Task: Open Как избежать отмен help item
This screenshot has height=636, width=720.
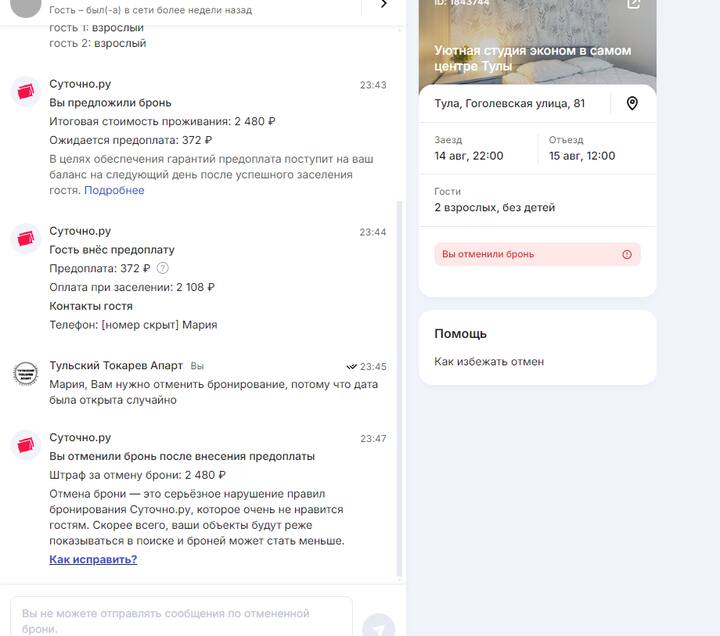Action: click(x=489, y=362)
